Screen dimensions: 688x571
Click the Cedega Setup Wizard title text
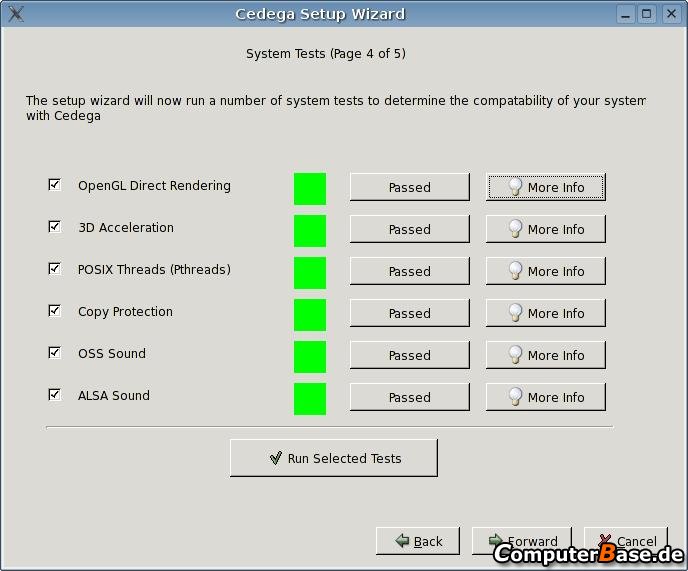point(320,14)
